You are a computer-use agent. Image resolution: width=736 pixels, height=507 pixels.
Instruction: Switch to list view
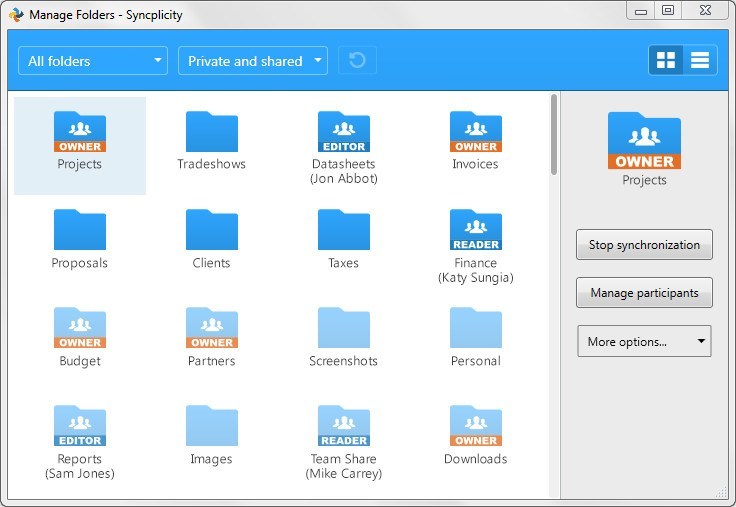pyautogui.click(x=700, y=60)
